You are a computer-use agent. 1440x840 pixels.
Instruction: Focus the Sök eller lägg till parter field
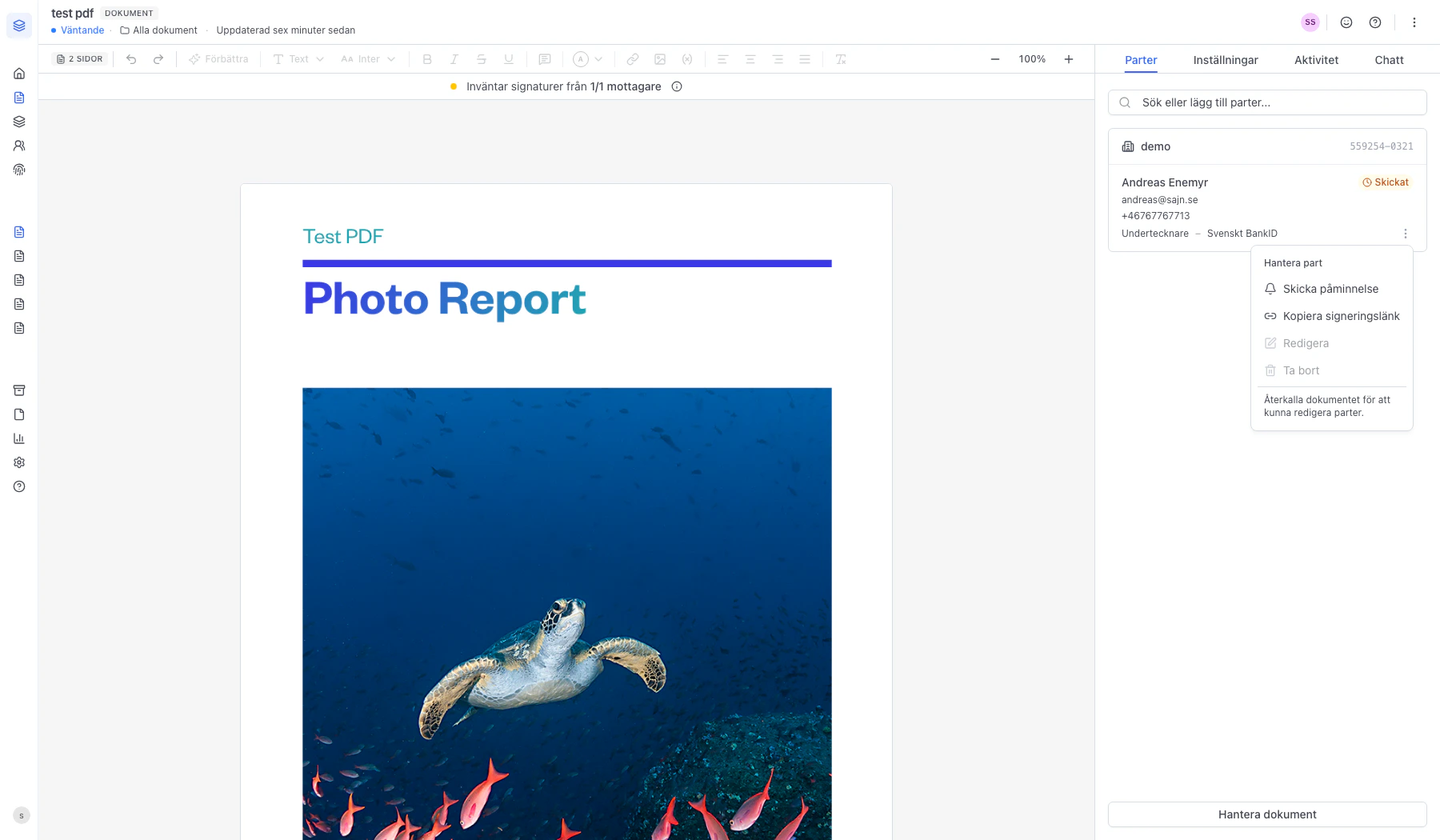(1267, 102)
